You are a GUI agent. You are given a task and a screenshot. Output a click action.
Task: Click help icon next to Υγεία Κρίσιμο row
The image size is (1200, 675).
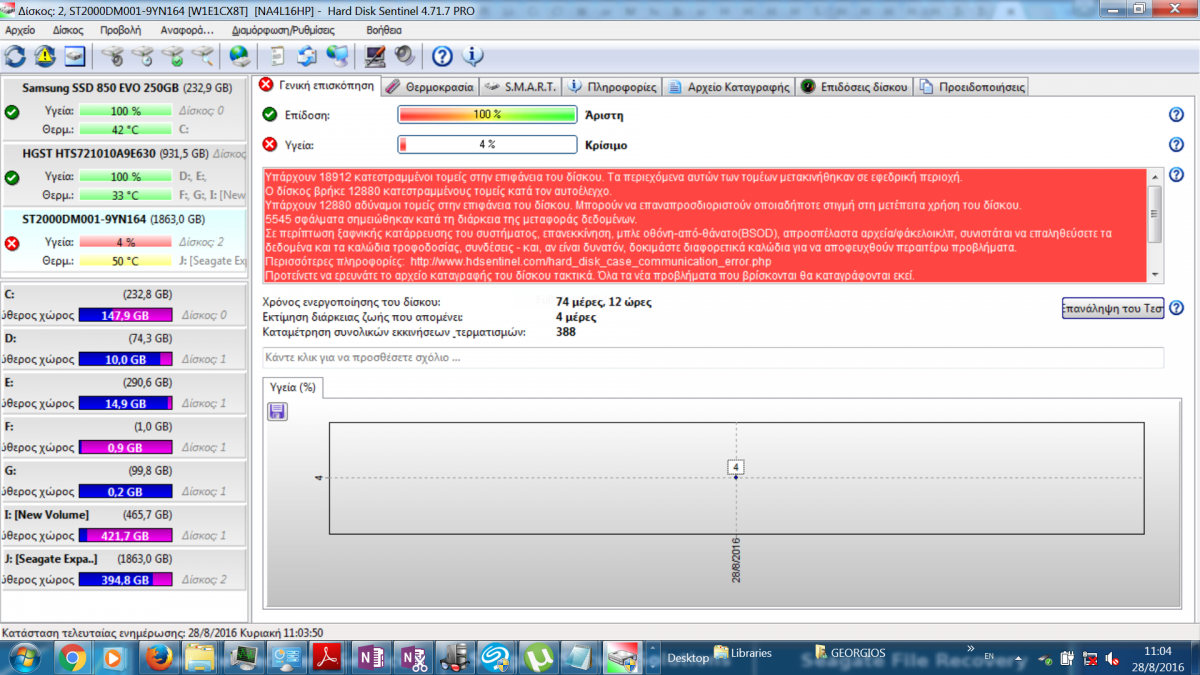click(1176, 144)
